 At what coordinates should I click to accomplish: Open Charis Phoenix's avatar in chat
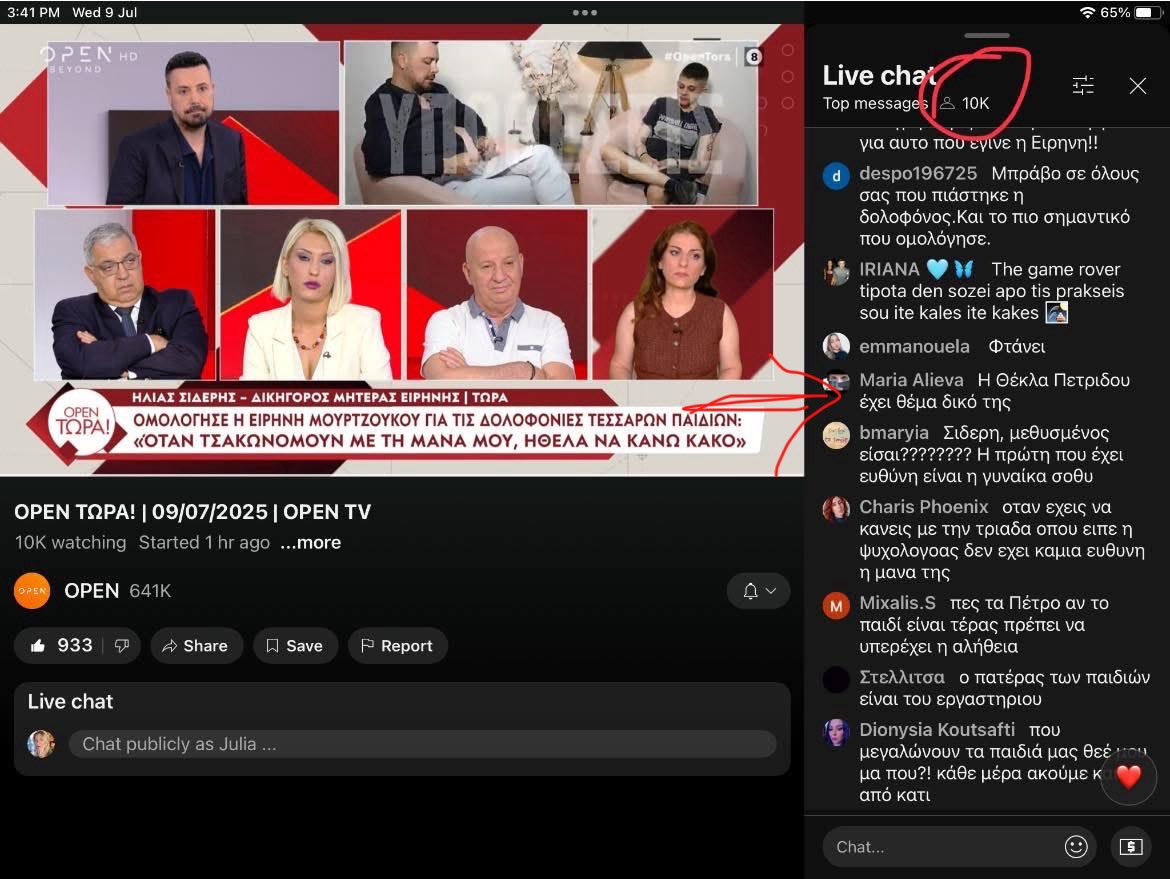(836, 509)
